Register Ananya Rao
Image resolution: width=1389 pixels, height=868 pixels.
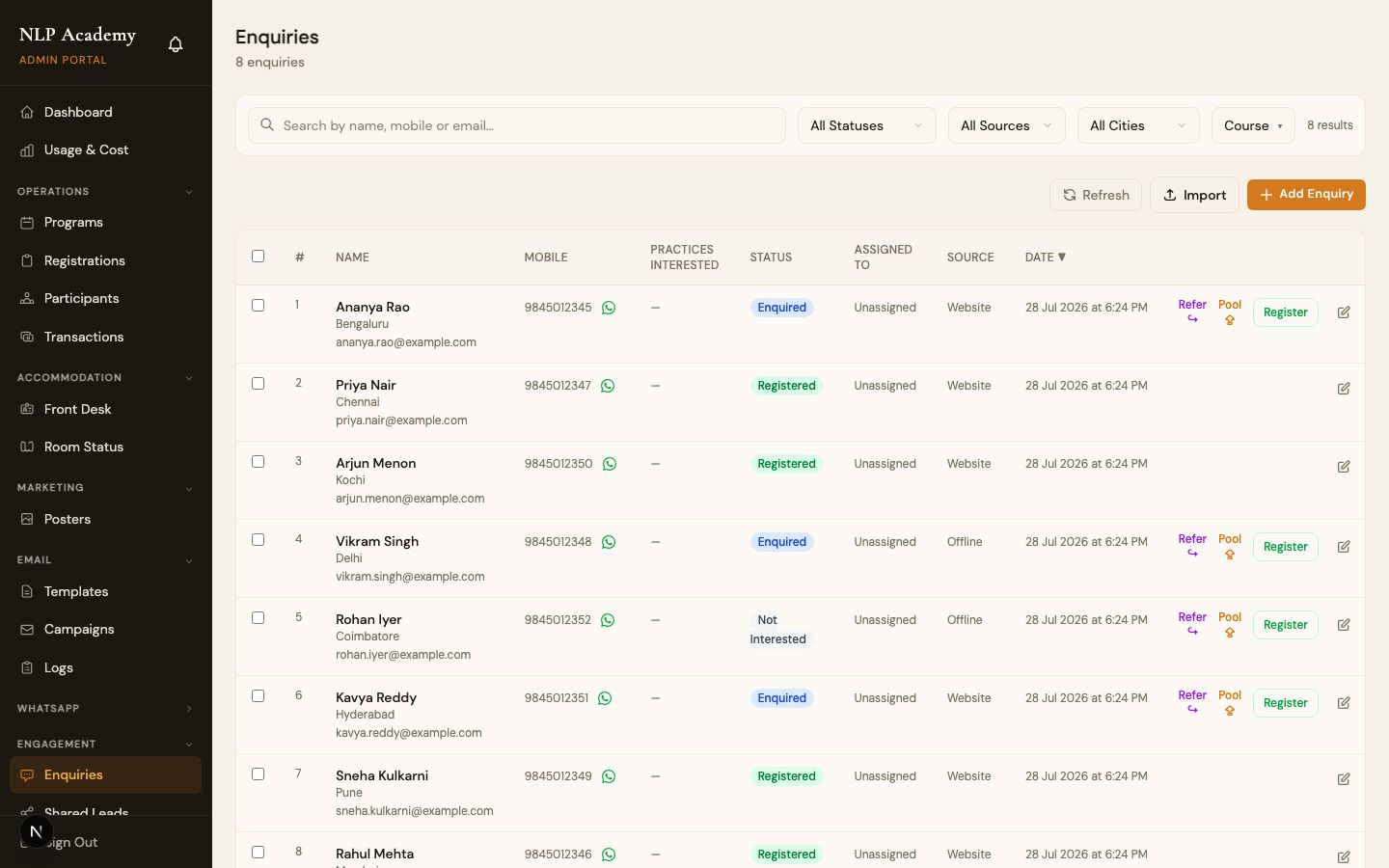click(x=1286, y=312)
